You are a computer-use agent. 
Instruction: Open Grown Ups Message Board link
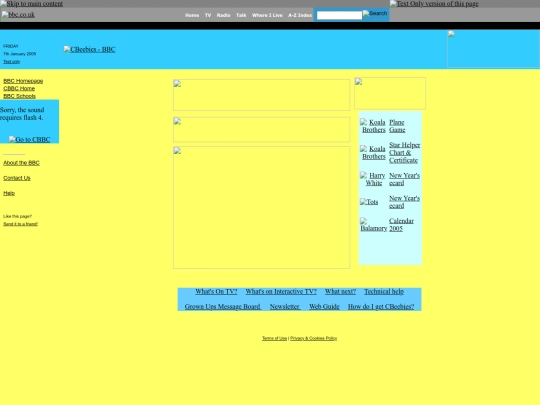[222, 307]
